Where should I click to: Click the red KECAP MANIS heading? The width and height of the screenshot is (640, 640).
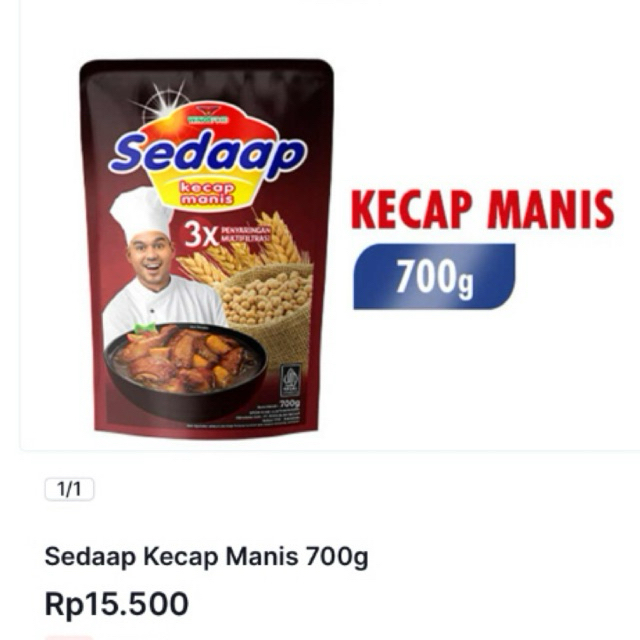point(482,209)
